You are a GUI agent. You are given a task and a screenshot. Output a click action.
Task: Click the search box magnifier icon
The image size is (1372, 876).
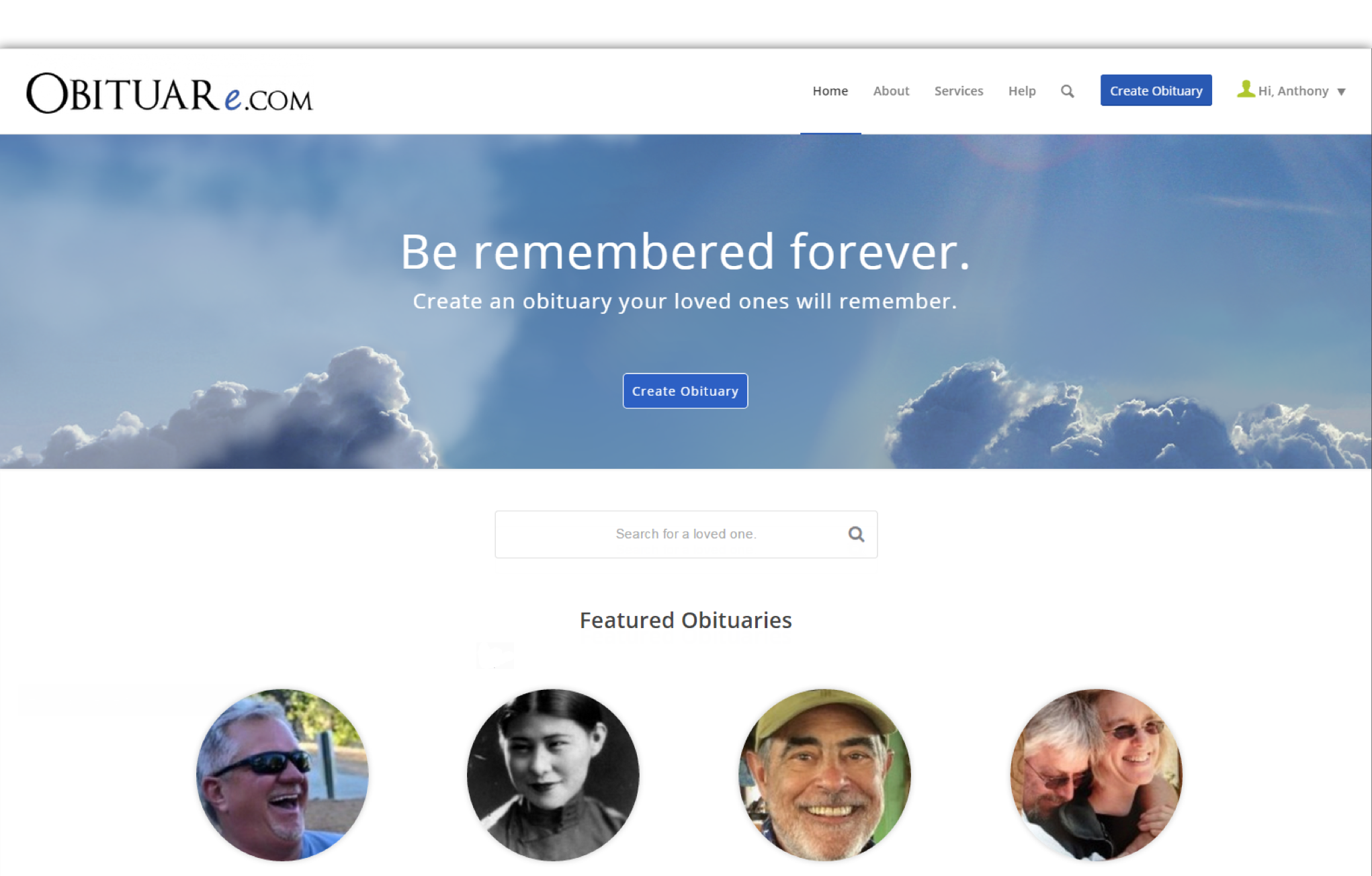tap(856, 534)
